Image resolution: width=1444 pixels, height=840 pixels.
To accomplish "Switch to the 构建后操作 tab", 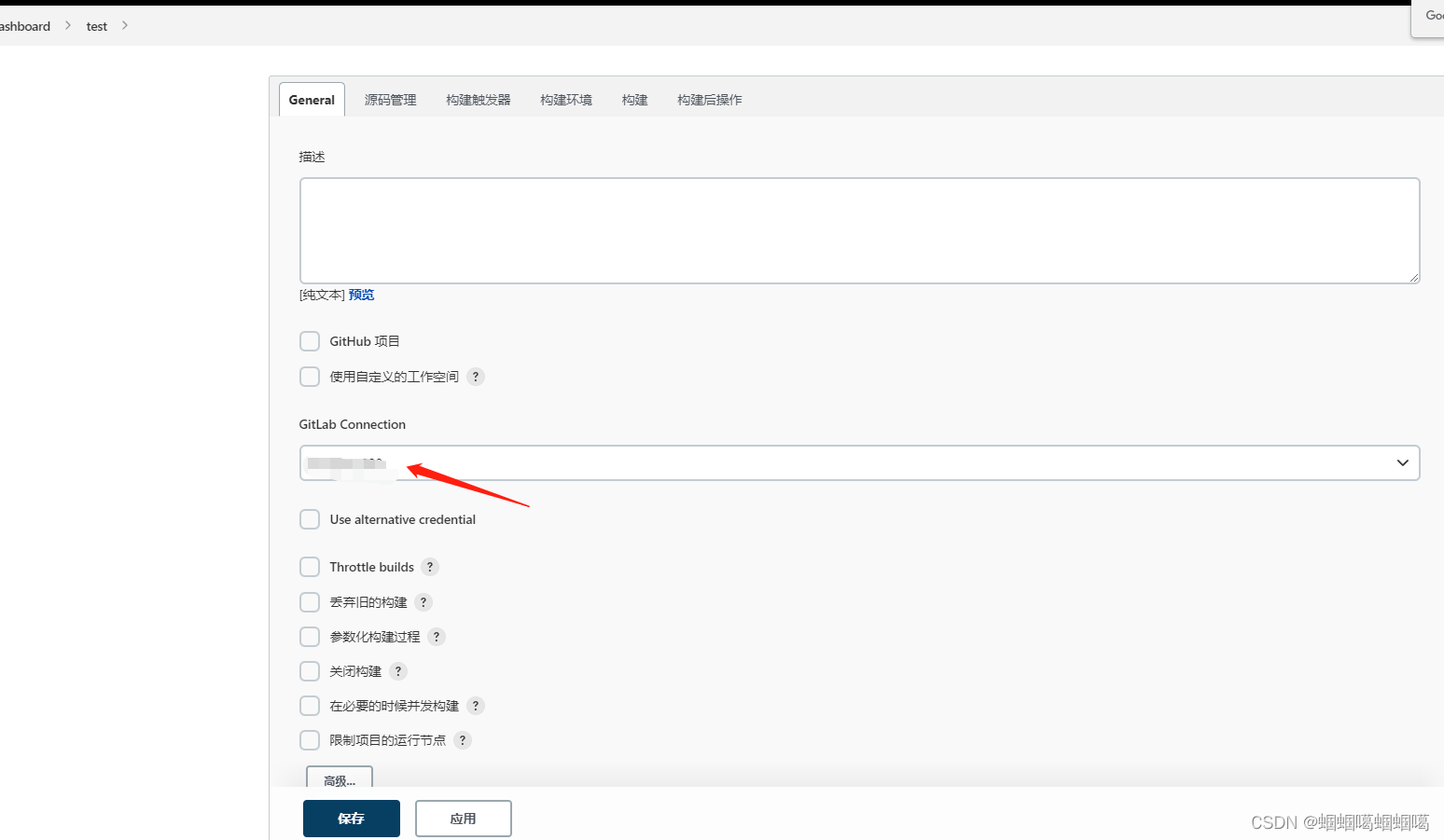I will (x=709, y=99).
